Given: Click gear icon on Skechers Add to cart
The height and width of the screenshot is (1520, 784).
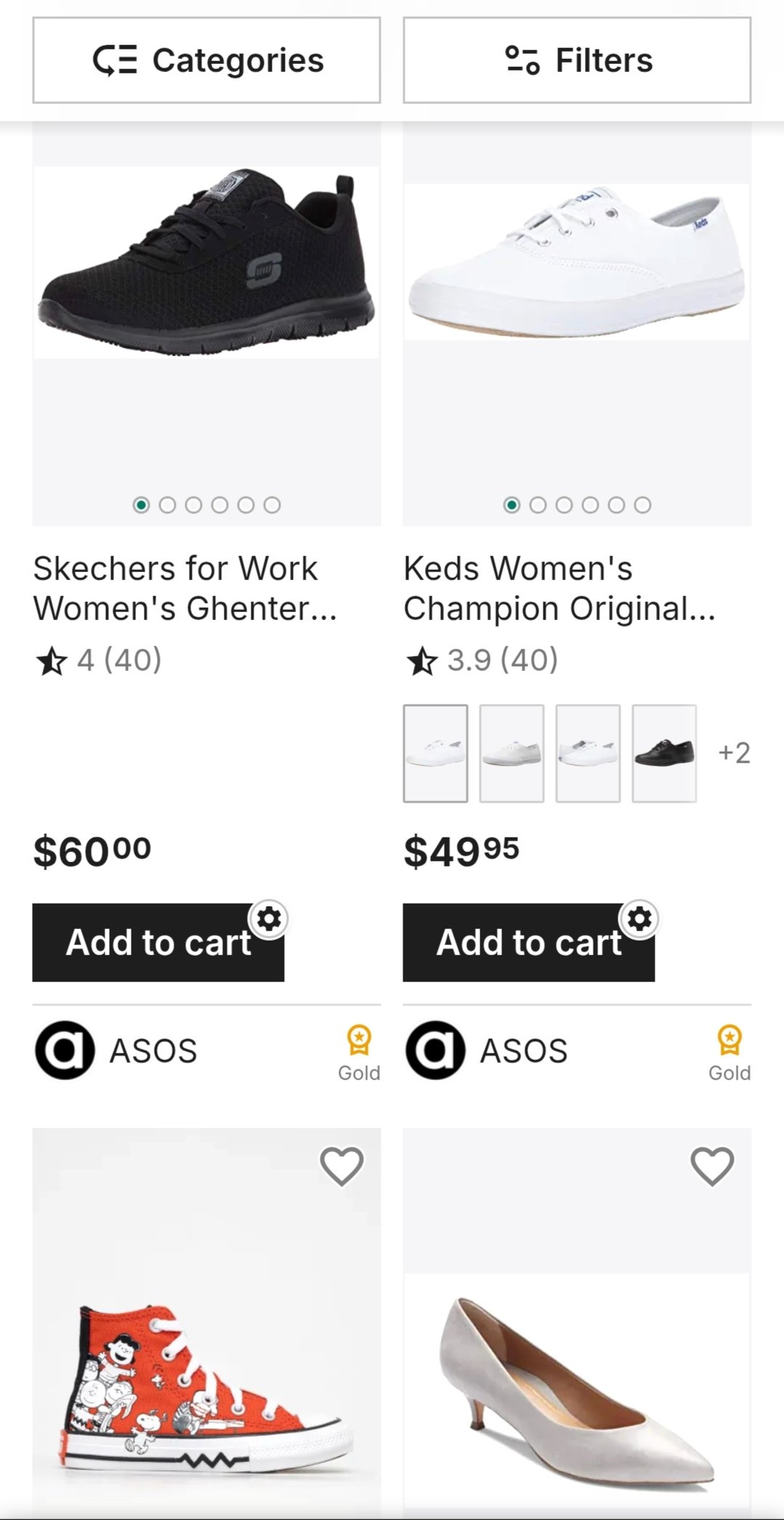Looking at the screenshot, I should (269, 919).
